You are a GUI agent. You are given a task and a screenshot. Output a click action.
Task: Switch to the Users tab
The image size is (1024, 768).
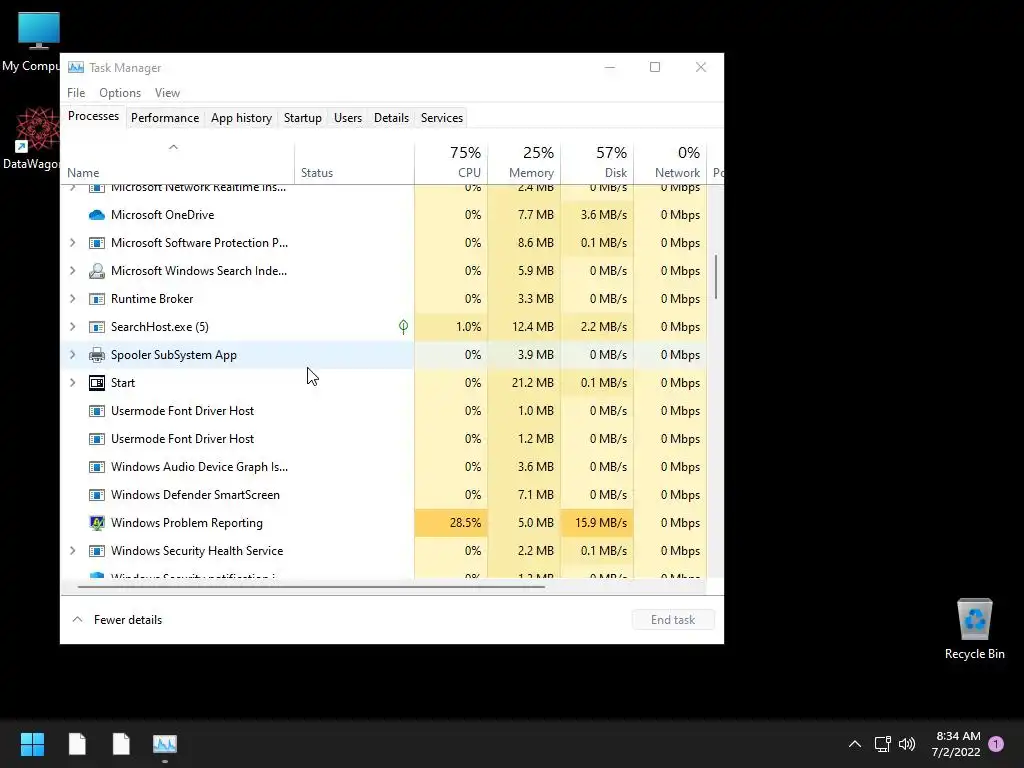pos(347,118)
